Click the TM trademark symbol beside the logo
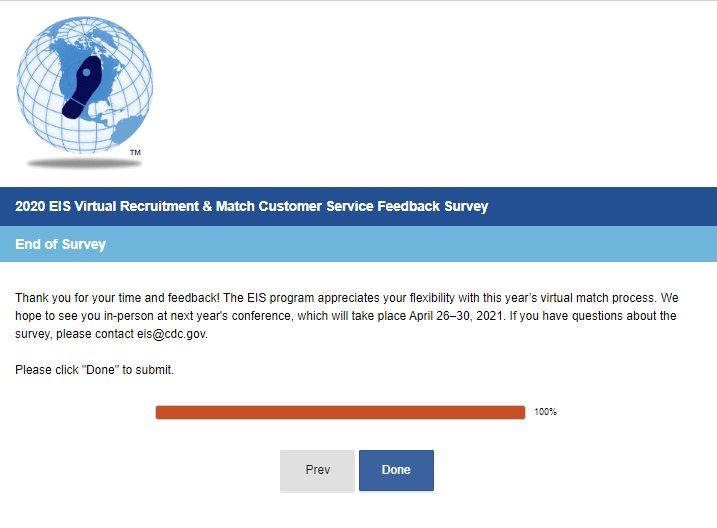This screenshot has height=528, width=717. (135, 153)
